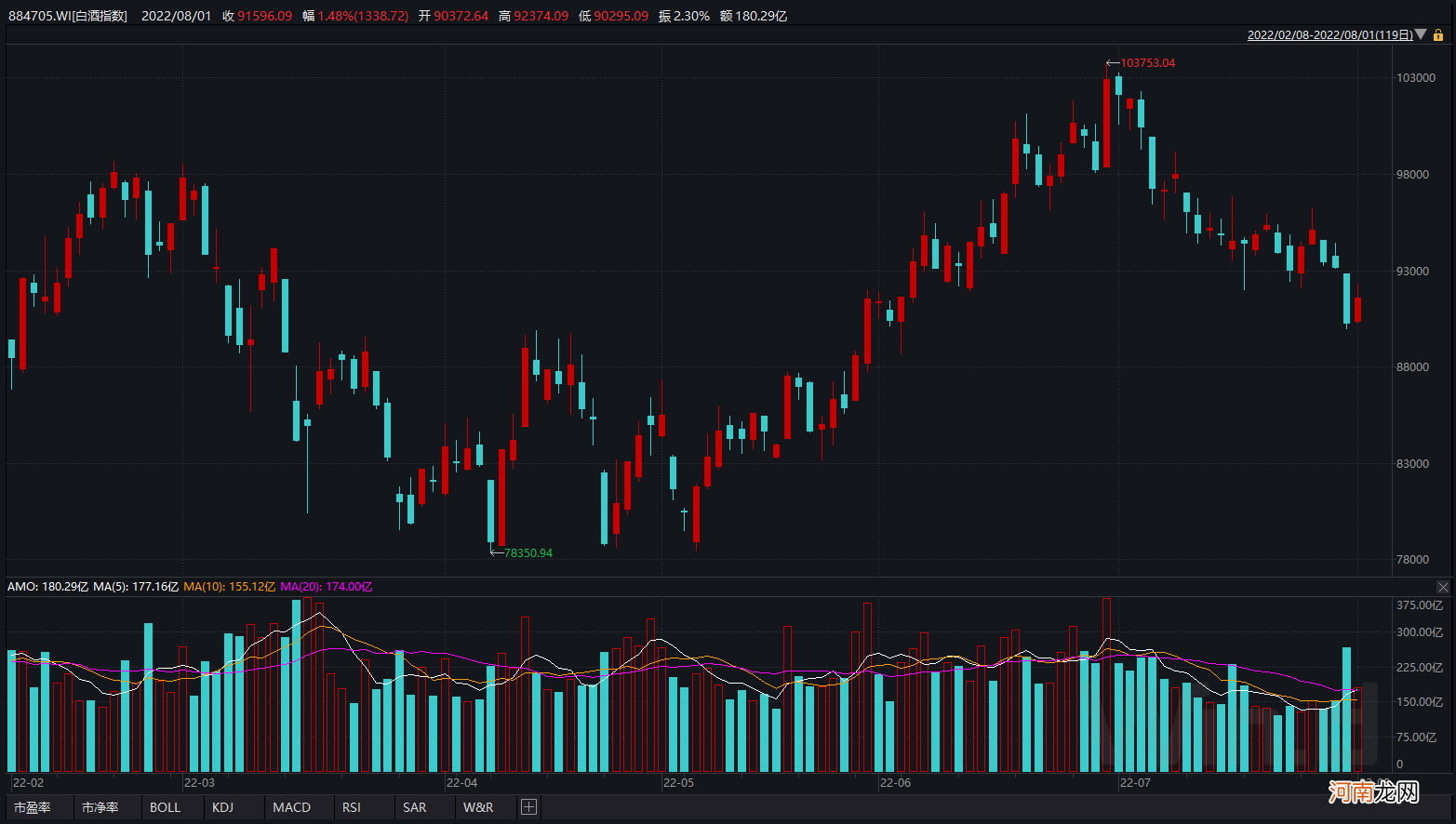Click the high value 92374.09
Image resolution: width=1456 pixels, height=824 pixels.
click(541, 16)
